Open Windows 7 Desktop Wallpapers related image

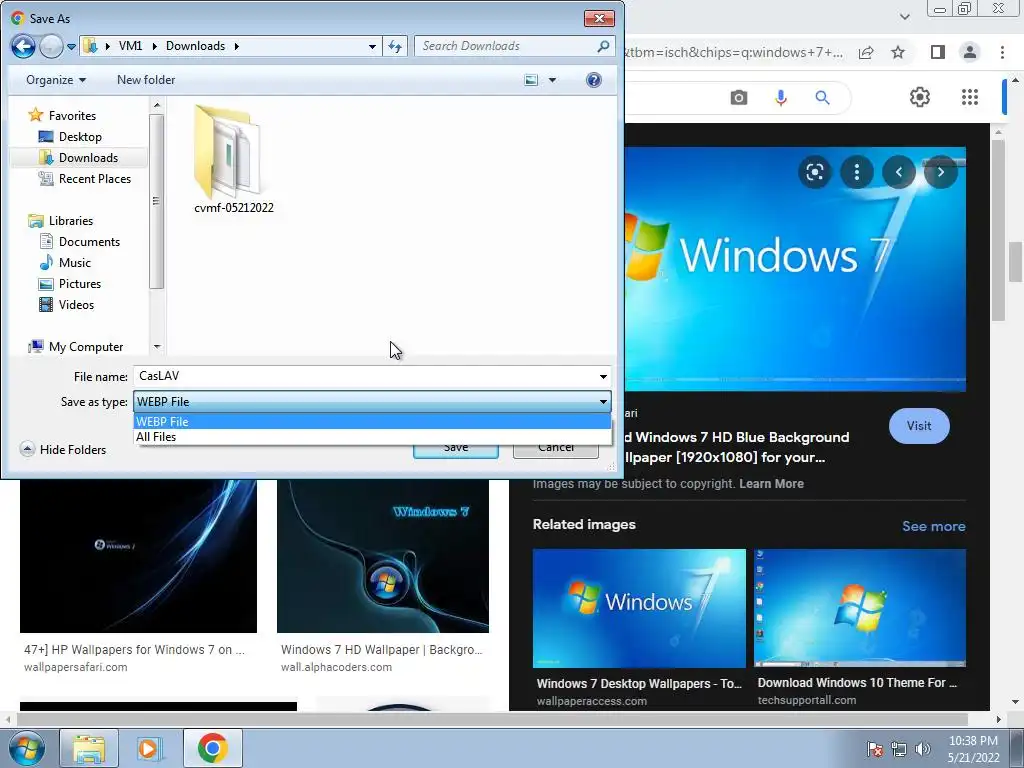pos(639,609)
